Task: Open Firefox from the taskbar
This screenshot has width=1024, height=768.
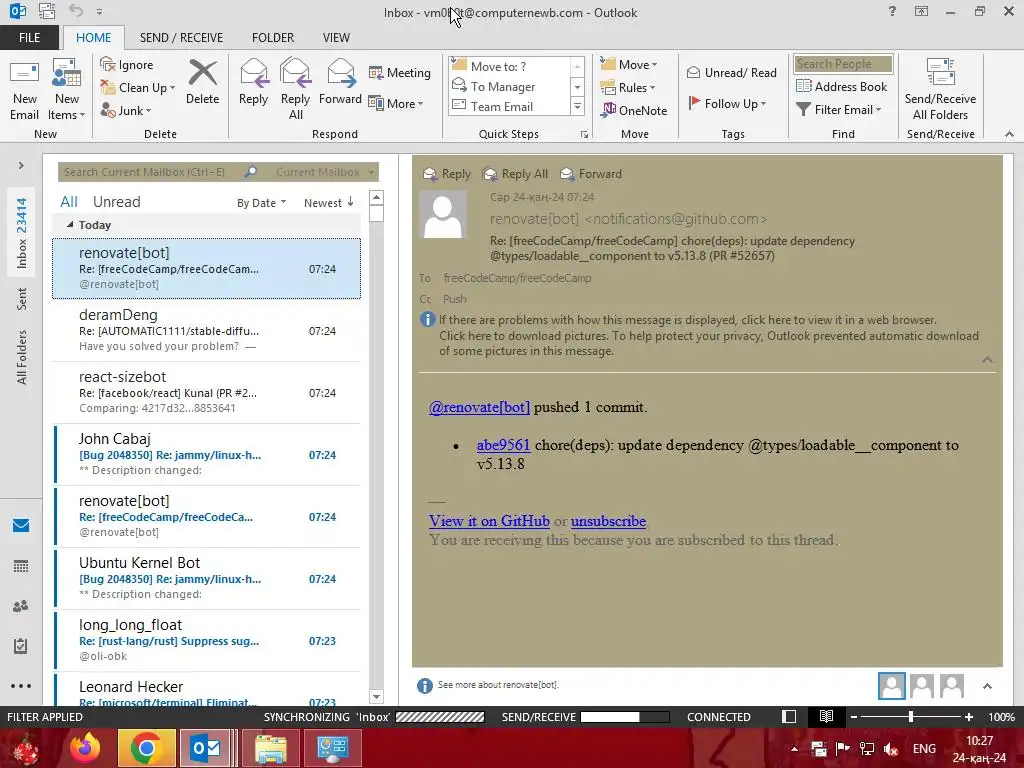Action: (x=86, y=748)
